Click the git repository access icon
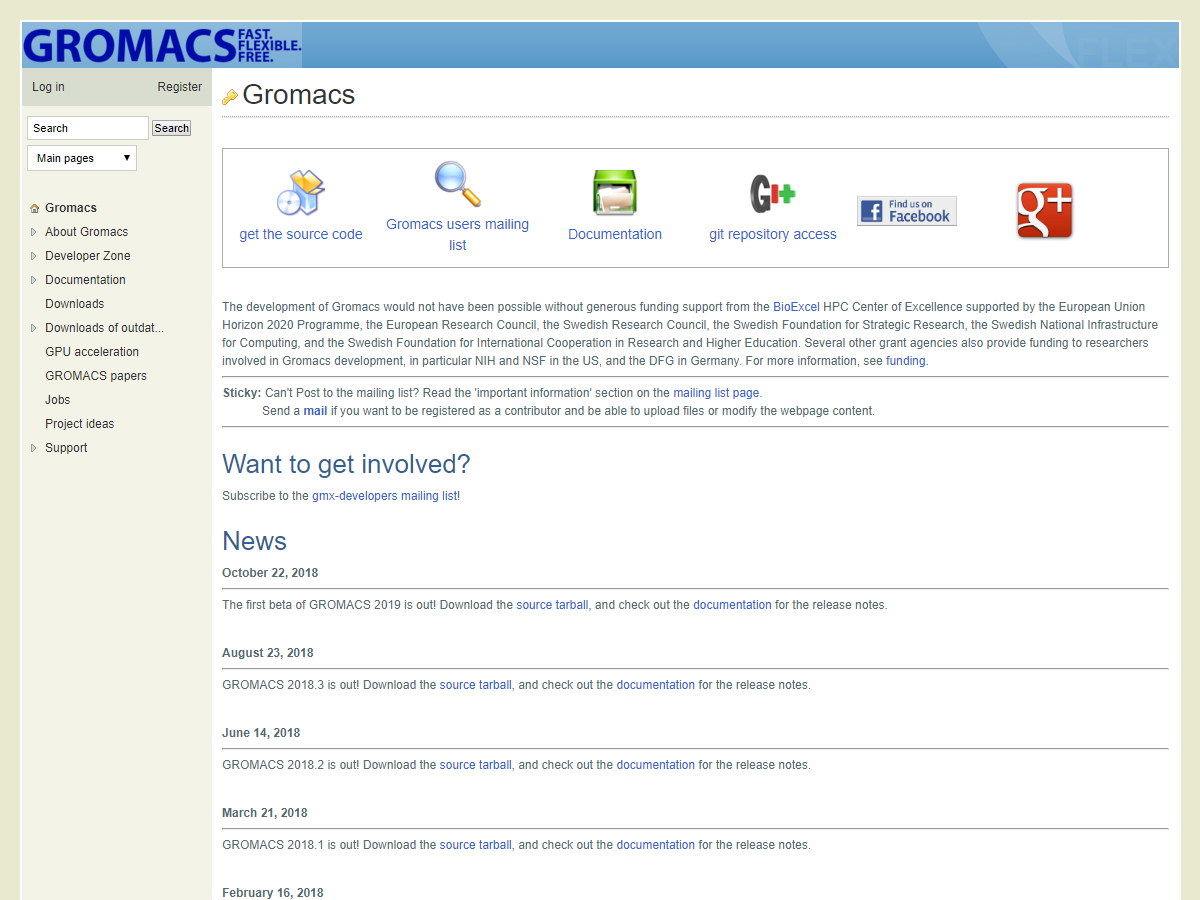The image size is (1200, 900). 772,193
